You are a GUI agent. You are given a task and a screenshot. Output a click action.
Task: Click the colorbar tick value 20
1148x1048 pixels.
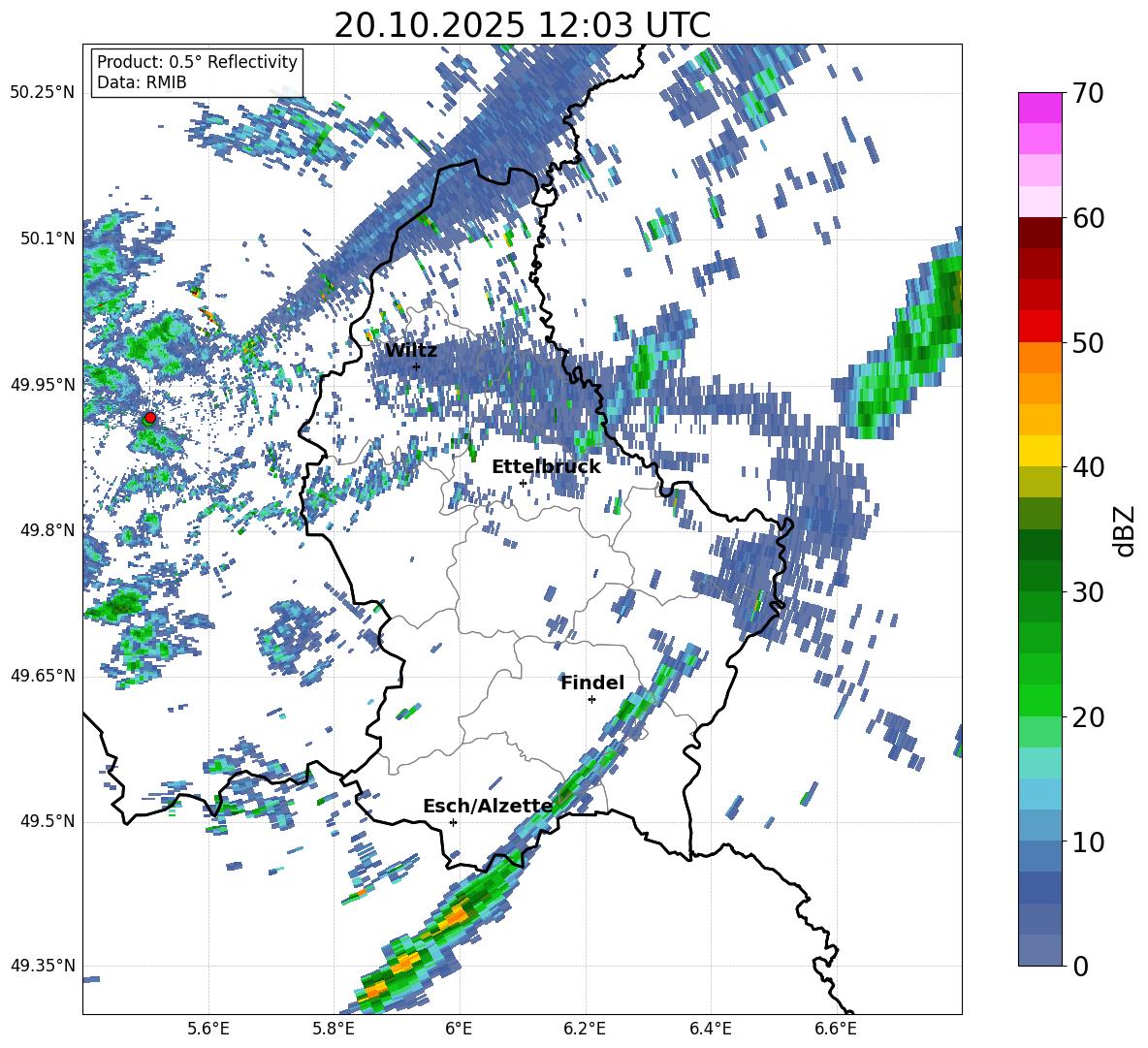(x=1088, y=717)
